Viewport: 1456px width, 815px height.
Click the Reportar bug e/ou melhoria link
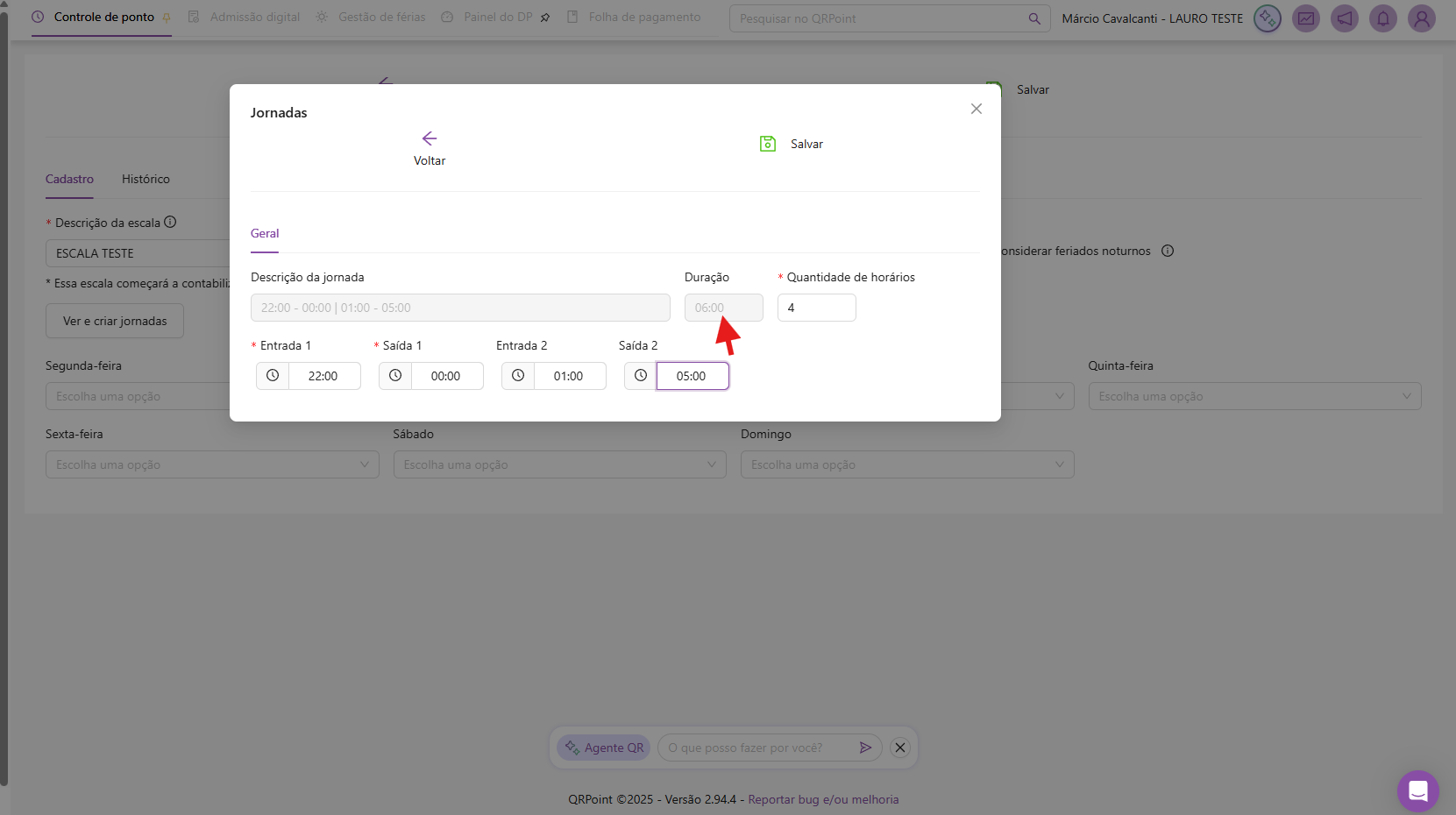(x=823, y=799)
